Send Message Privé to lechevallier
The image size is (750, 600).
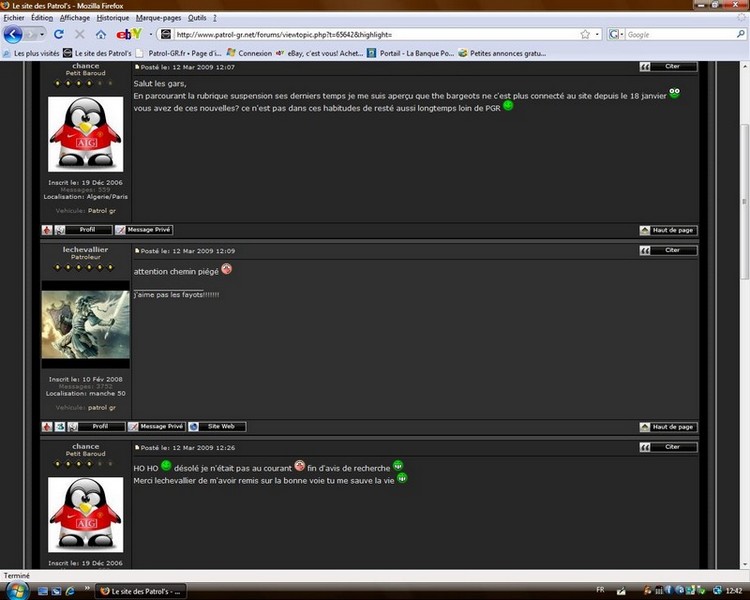(156, 427)
